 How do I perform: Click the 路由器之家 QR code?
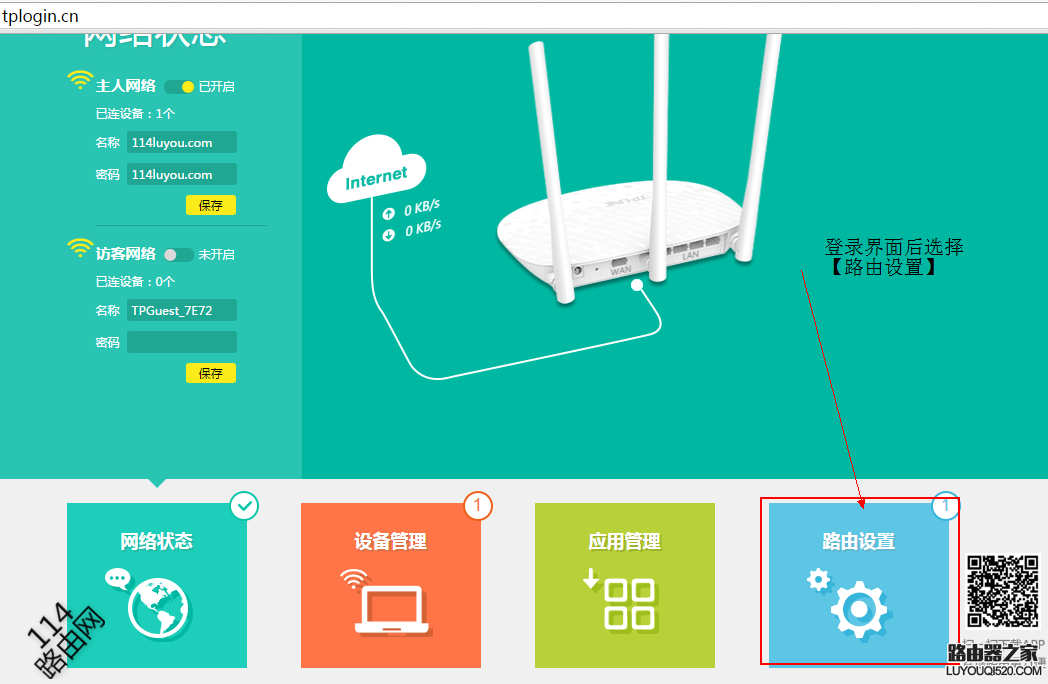1003,590
